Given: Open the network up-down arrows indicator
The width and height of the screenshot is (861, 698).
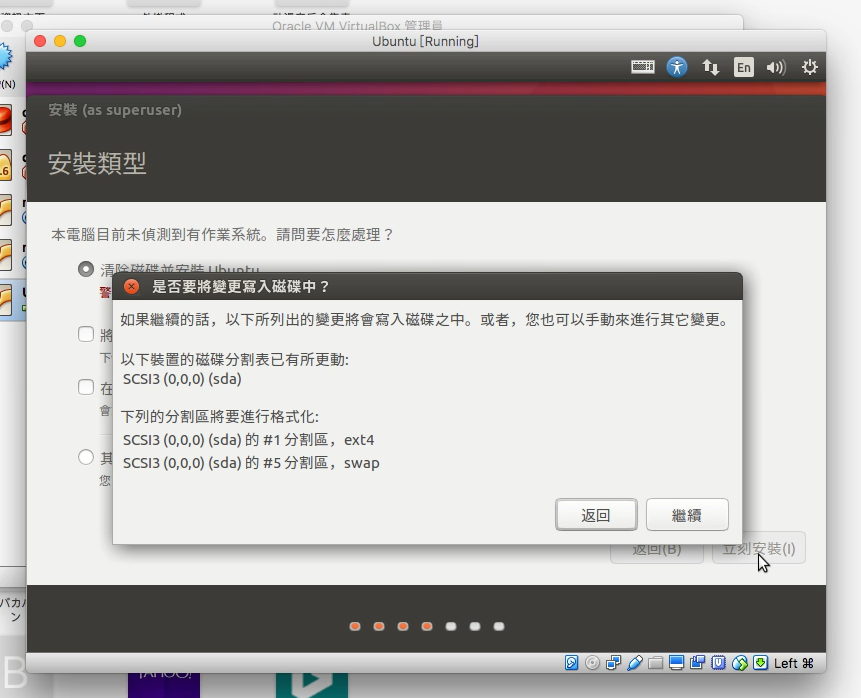Looking at the screenshot, I should 711,67.
